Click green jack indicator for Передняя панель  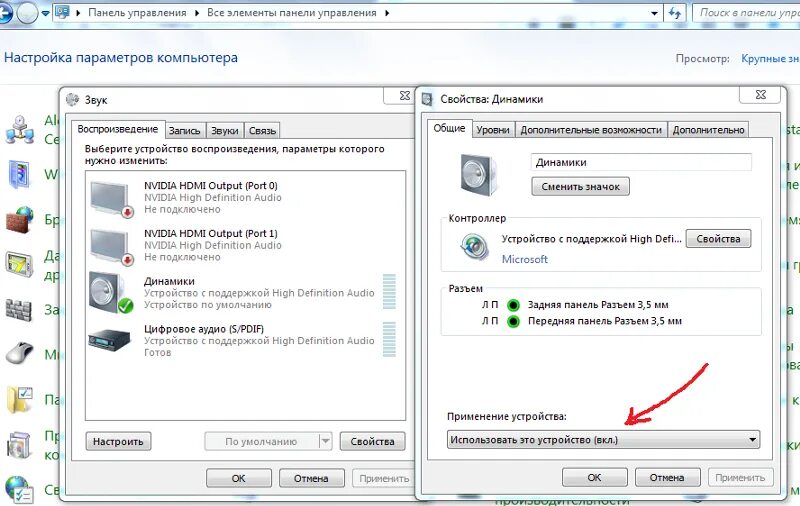(513, 321)
